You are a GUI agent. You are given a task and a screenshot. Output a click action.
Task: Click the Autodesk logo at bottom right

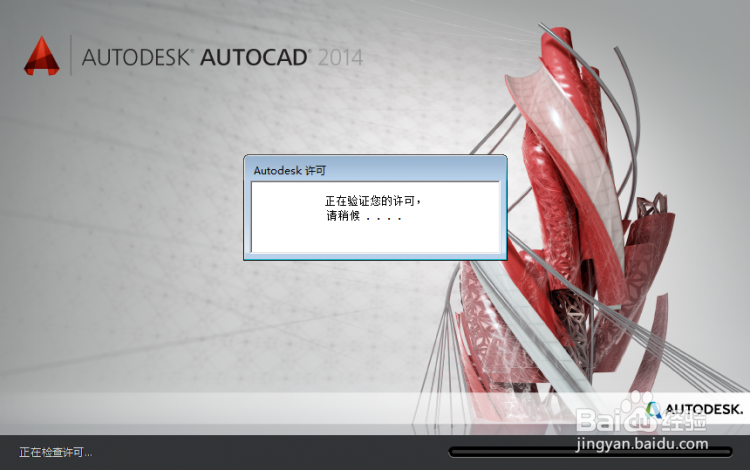694,409
